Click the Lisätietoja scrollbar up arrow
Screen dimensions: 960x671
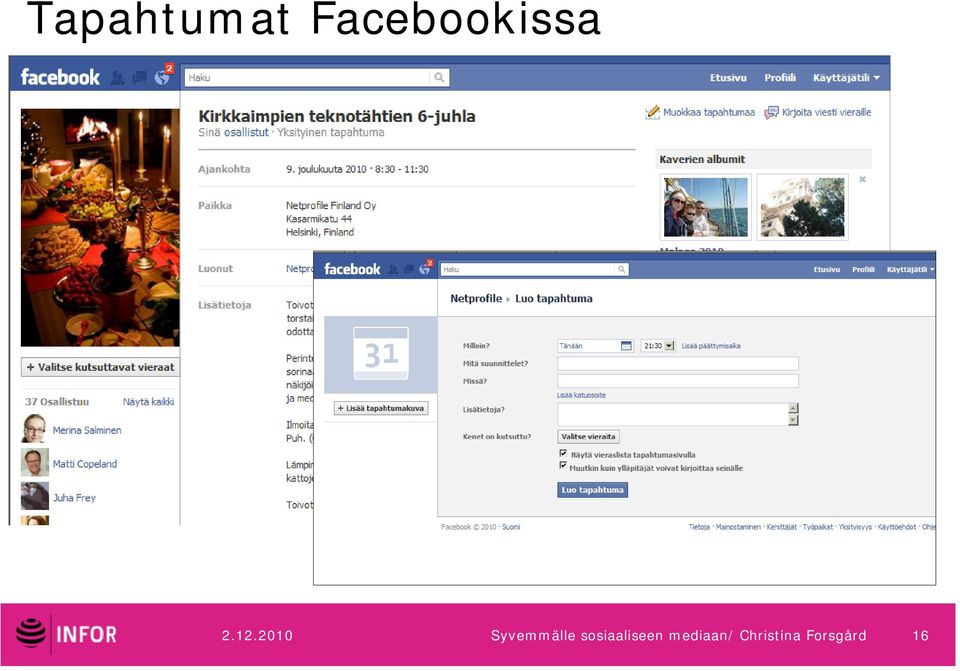793,408
